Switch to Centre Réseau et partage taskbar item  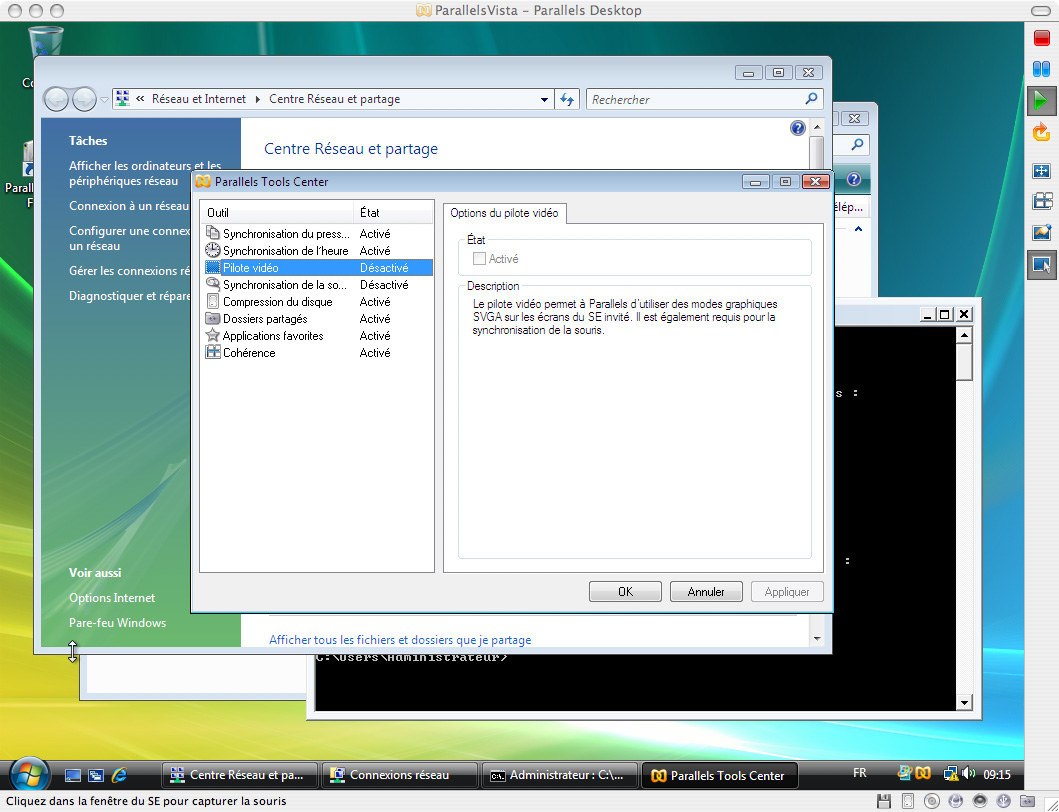(240, 775)
